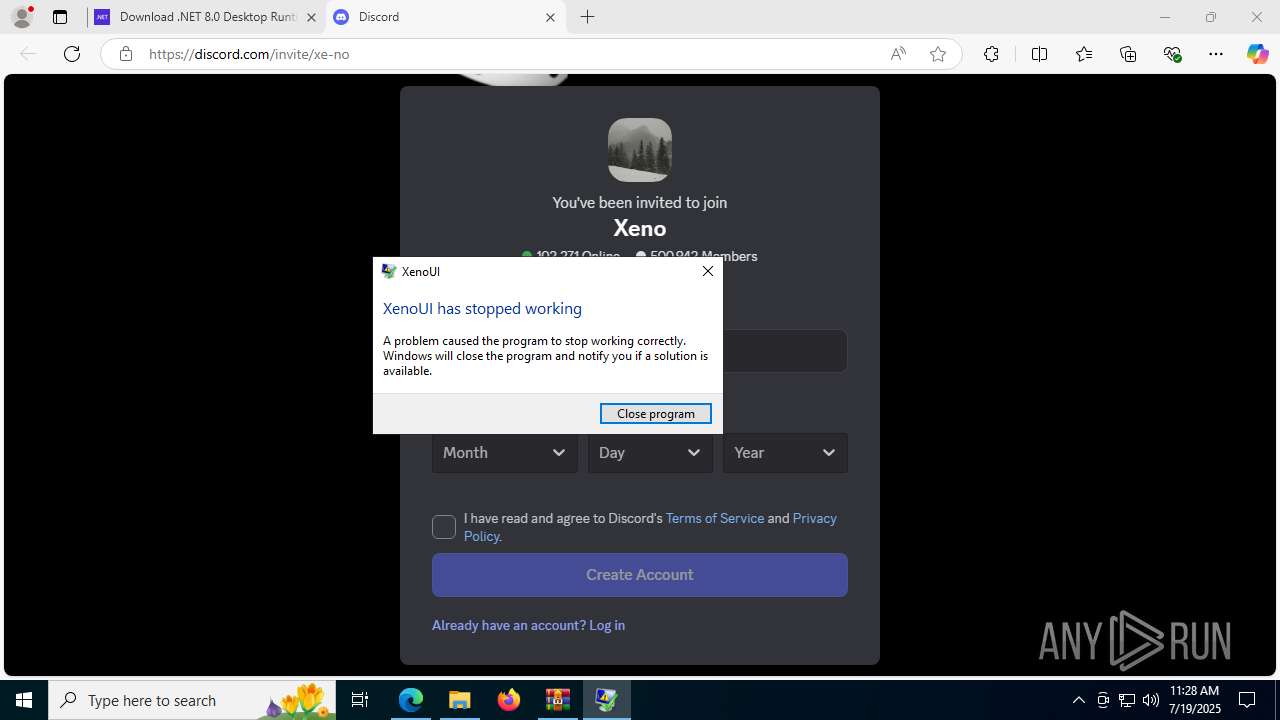1280x720 pixels.
Task: Open Settings and more ellipsis menu
Action: click(x=1216, y=54)
